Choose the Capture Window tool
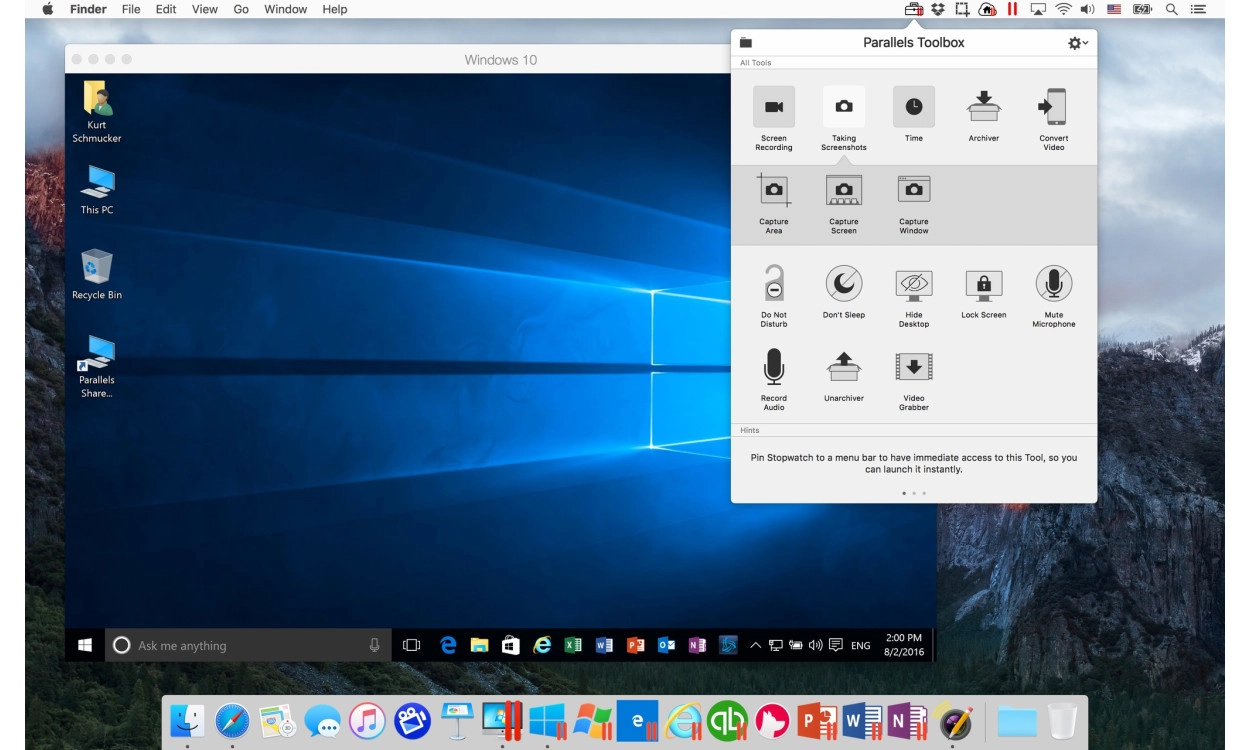The height and width of the screenshot is (750, 1250). [913, 190]
